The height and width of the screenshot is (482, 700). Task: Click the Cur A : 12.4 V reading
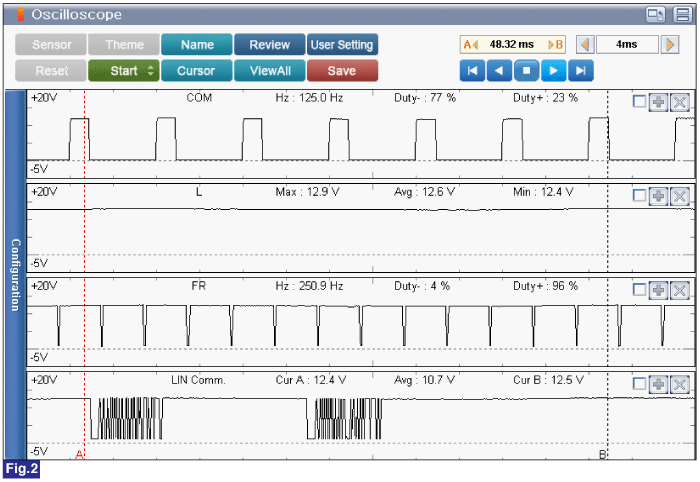tap(311, 380)
